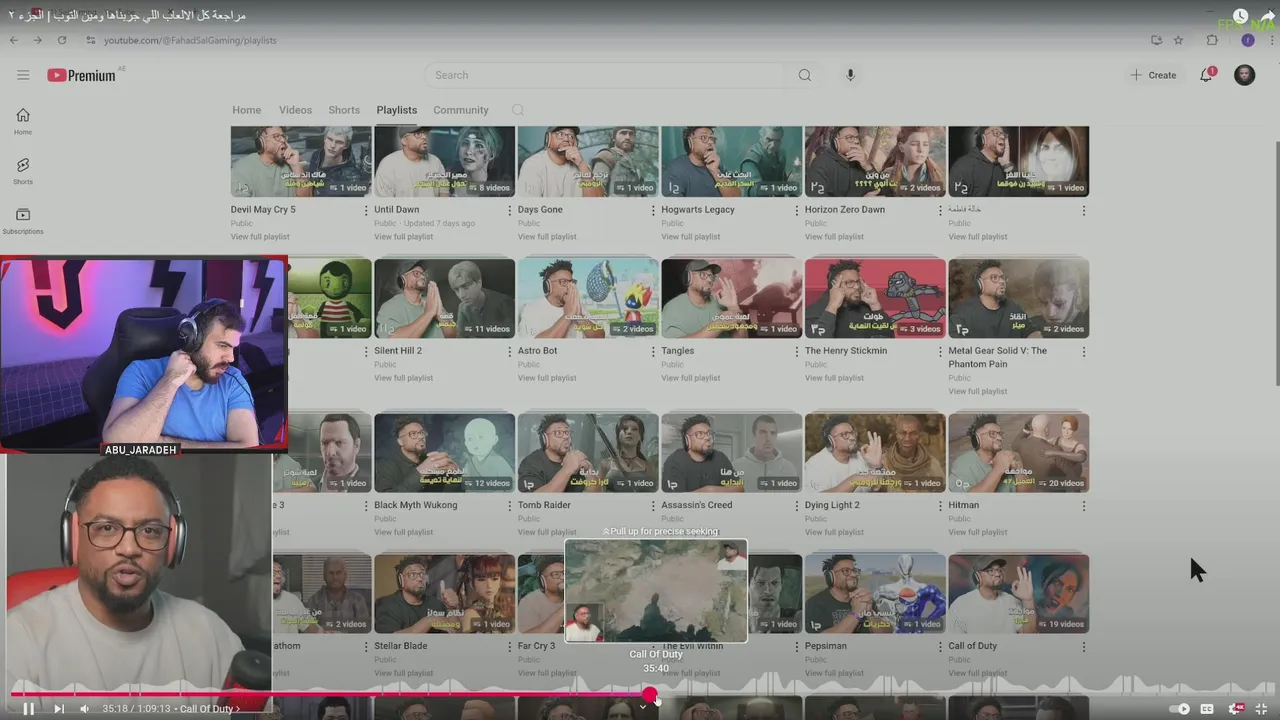This screenshot has height=720, width=1280.
Task: Click the Stellar Blade playlist title
Action: [x=401, y=646]
